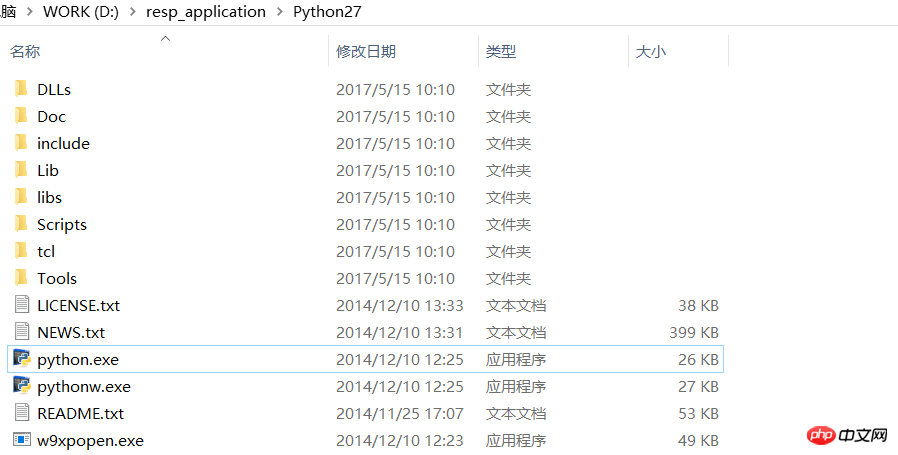Select the libs folder icon

pos(21,197)
